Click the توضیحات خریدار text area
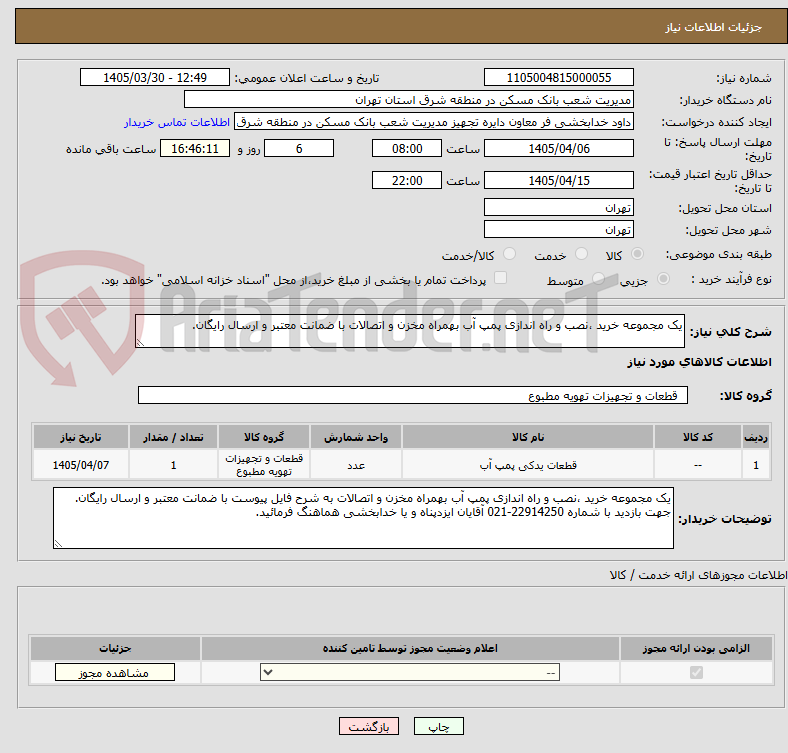 pyautogui.click(x=363, y=518)
